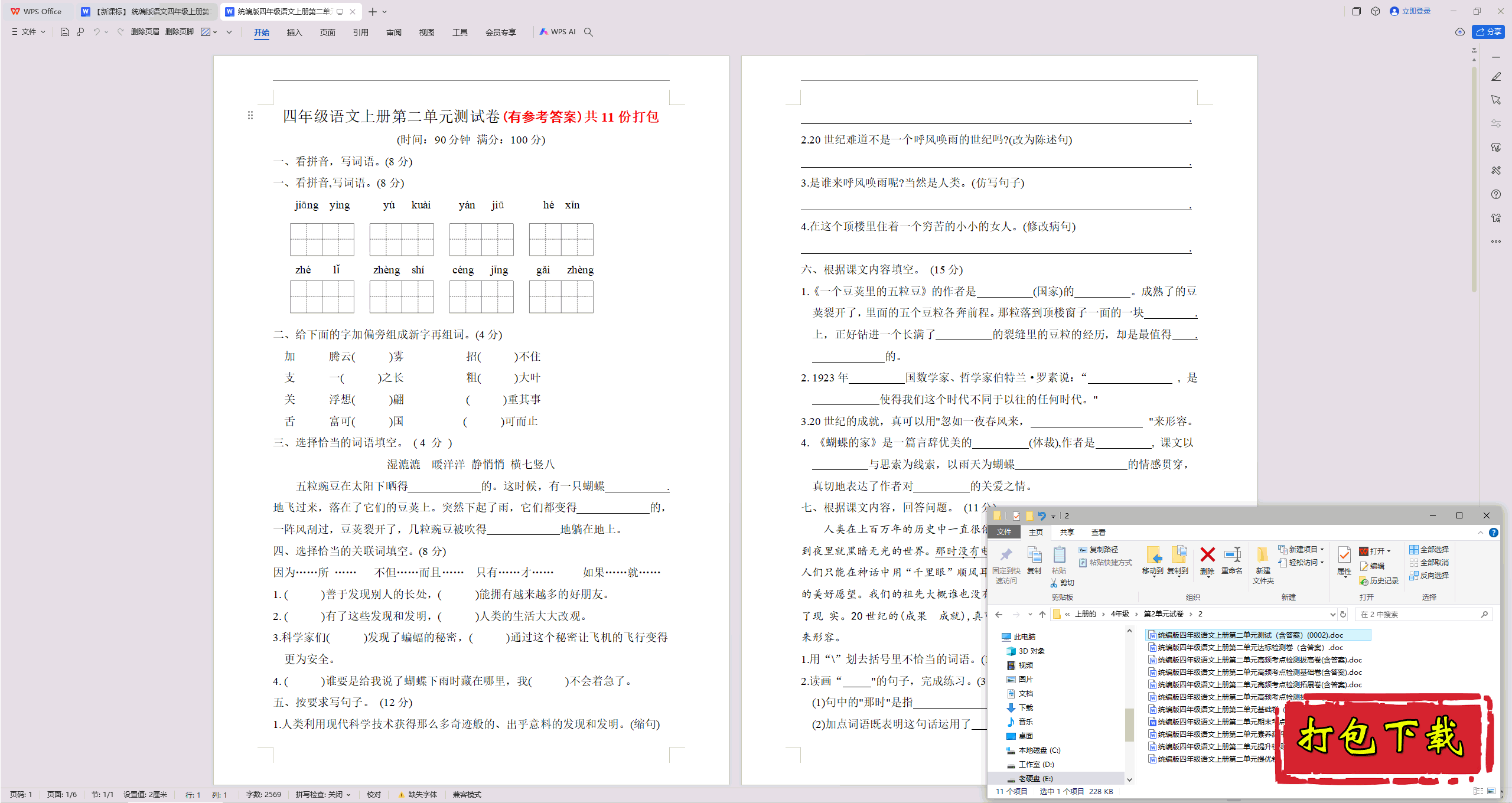This screenshot has width=1512, height=803.
Task: Select file 达标检测卷（含答案）.doc
Action: click(1246, 648)
